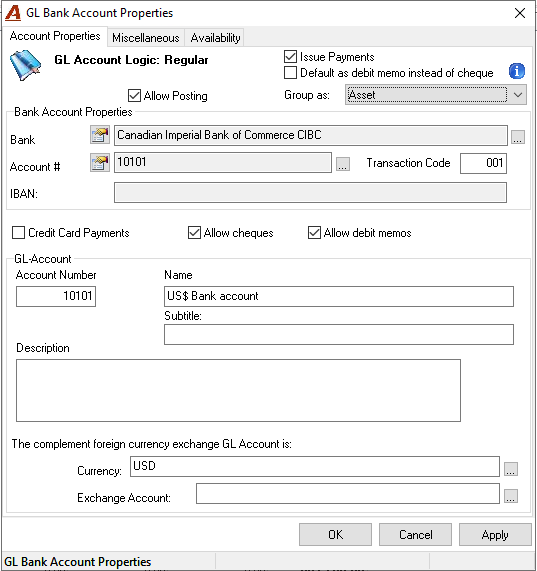Click the OK button
Image resolution: width=537 pixels, height=571 pixels.
(335, 535)
